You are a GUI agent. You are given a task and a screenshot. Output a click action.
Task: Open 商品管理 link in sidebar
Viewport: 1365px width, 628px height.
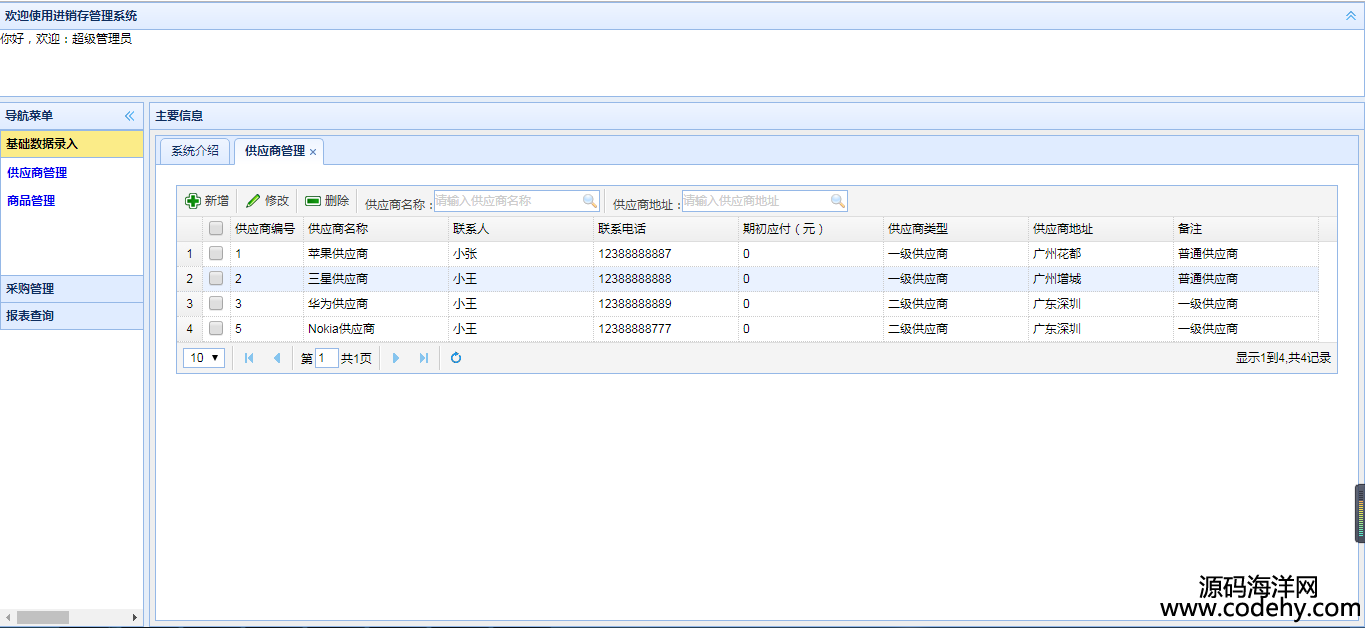click(x=31, y=201)
